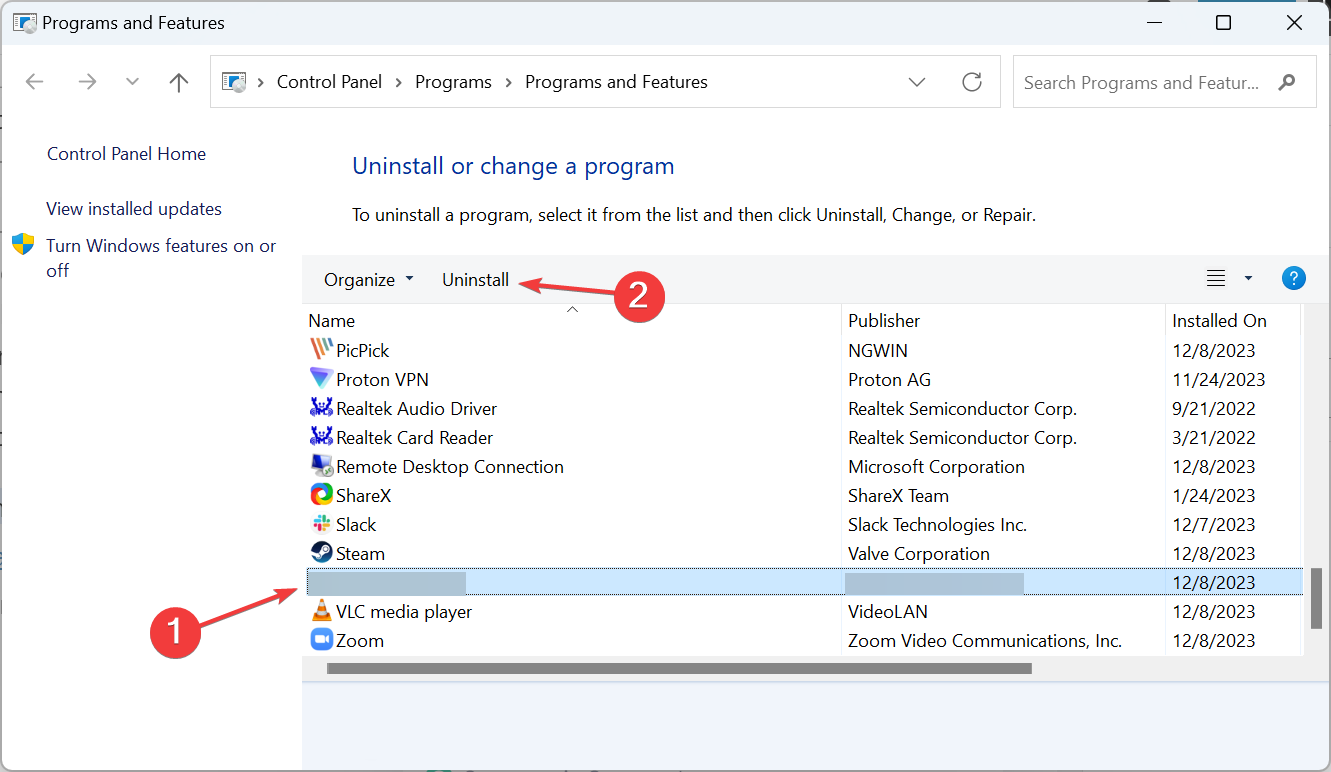Screen dimensions: 1331x772
Task: Open Turn Windows features on or off
Action: point(161,258)
